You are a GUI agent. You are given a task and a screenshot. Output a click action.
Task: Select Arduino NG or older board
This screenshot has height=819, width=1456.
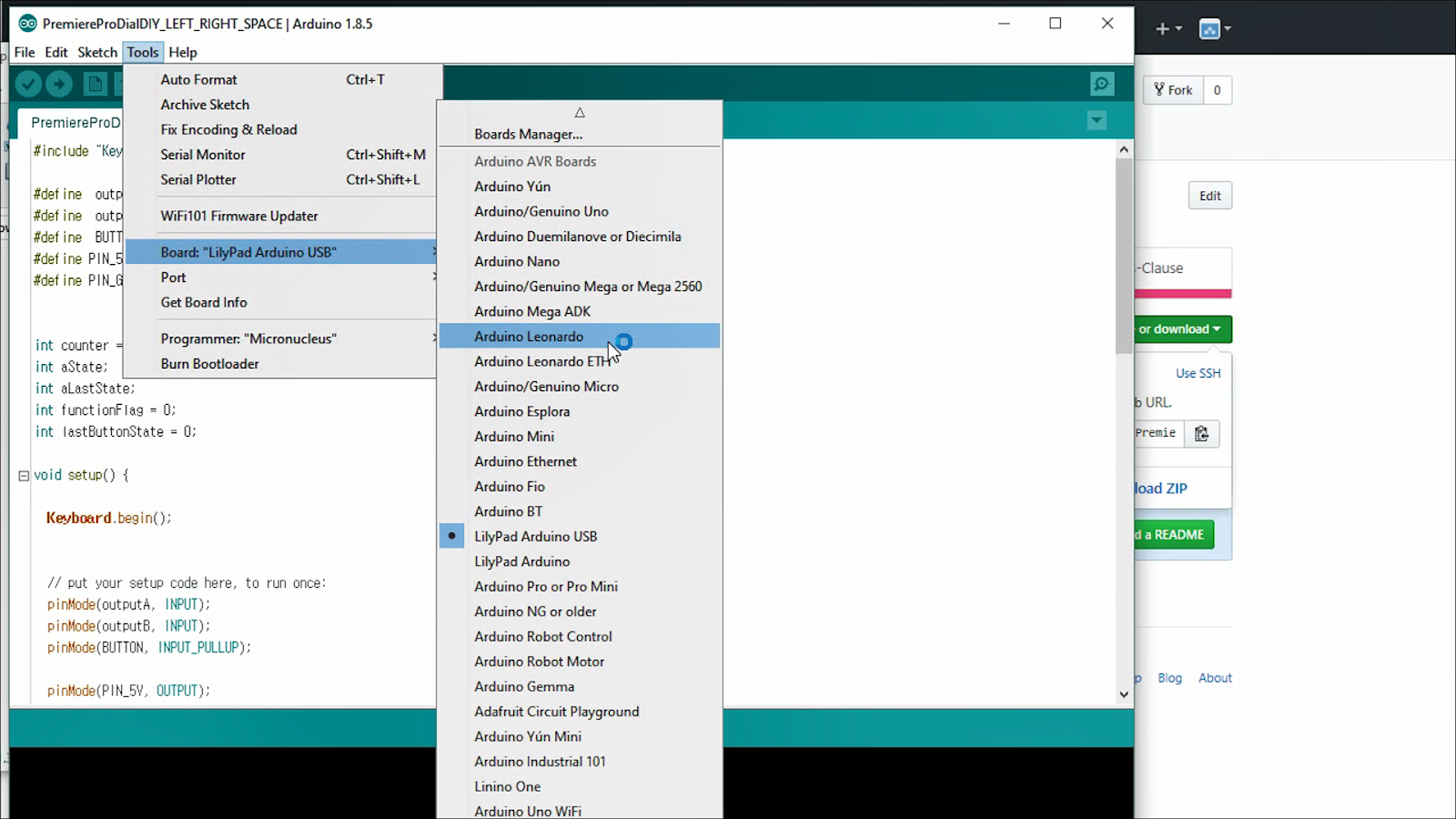(580, 612)
